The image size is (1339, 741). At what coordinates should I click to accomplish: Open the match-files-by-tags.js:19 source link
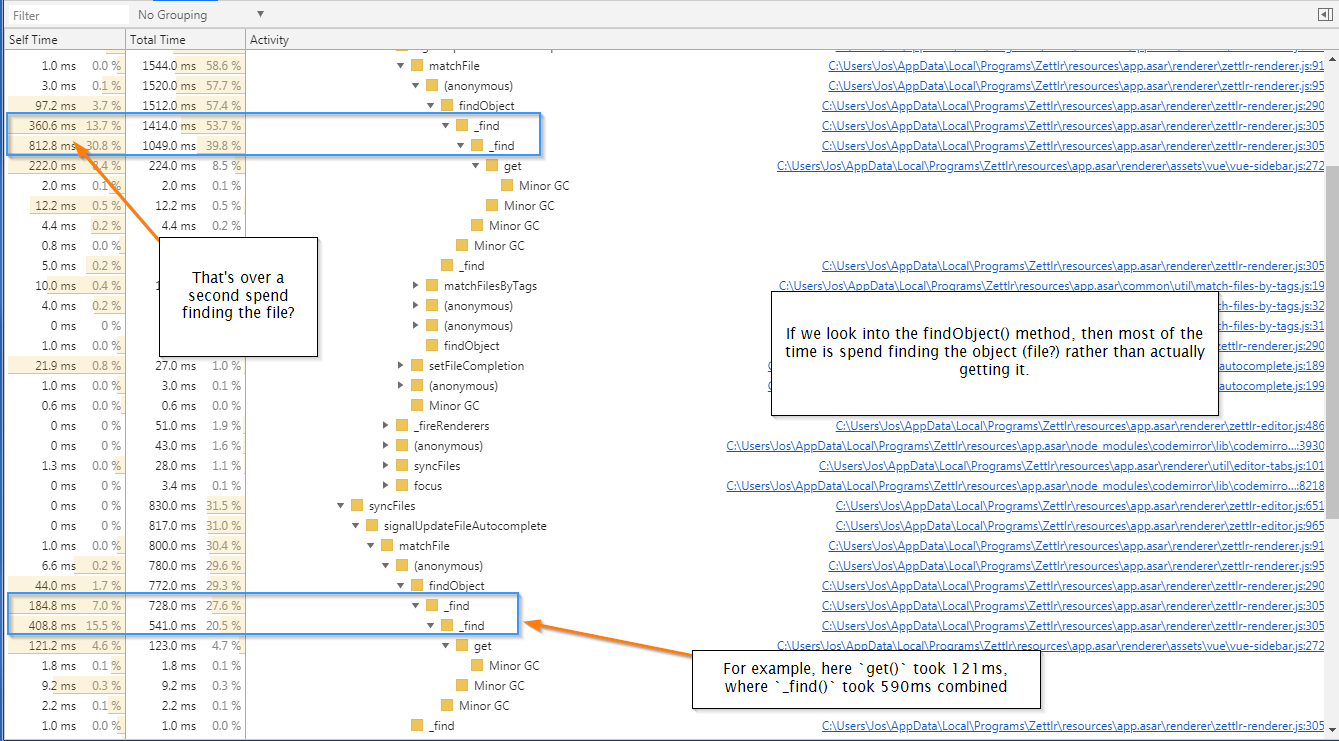pyautogui.click(x=1052, y=285)
